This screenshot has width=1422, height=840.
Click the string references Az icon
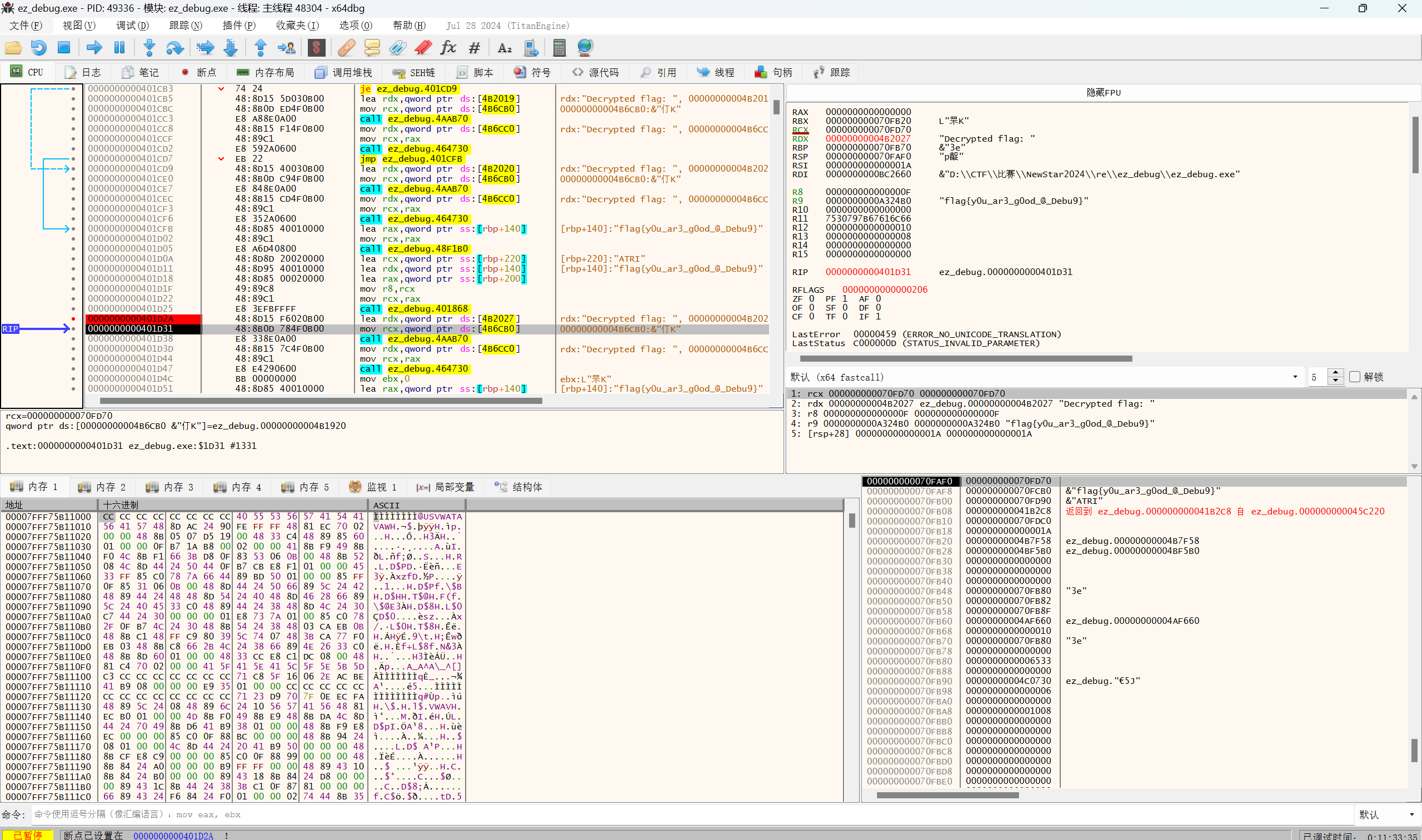505,48
